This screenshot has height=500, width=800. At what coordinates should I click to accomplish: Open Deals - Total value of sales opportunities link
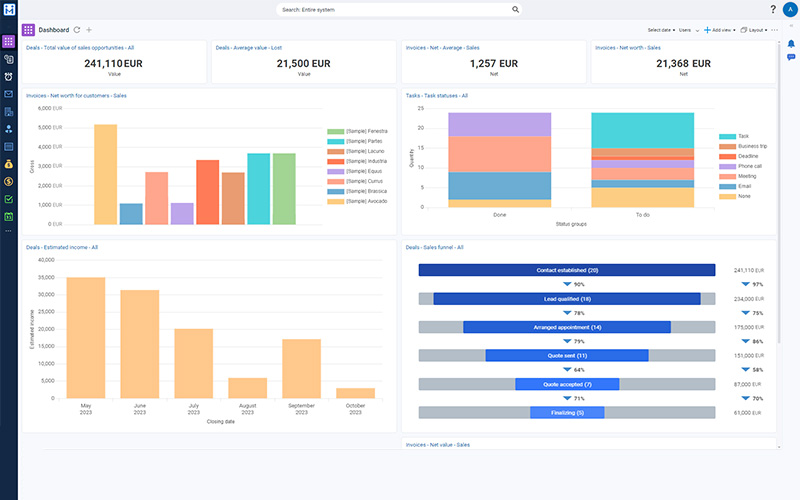pos(80,48)
